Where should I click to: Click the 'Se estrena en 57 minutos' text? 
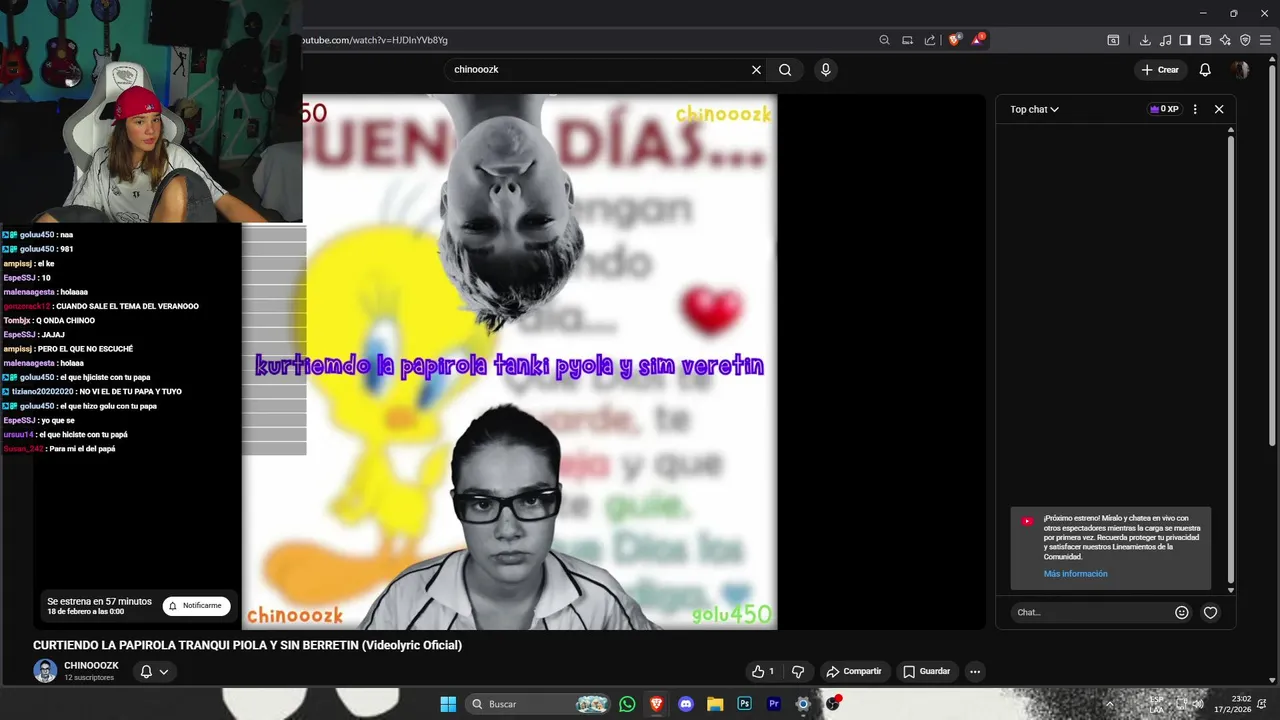99,601
